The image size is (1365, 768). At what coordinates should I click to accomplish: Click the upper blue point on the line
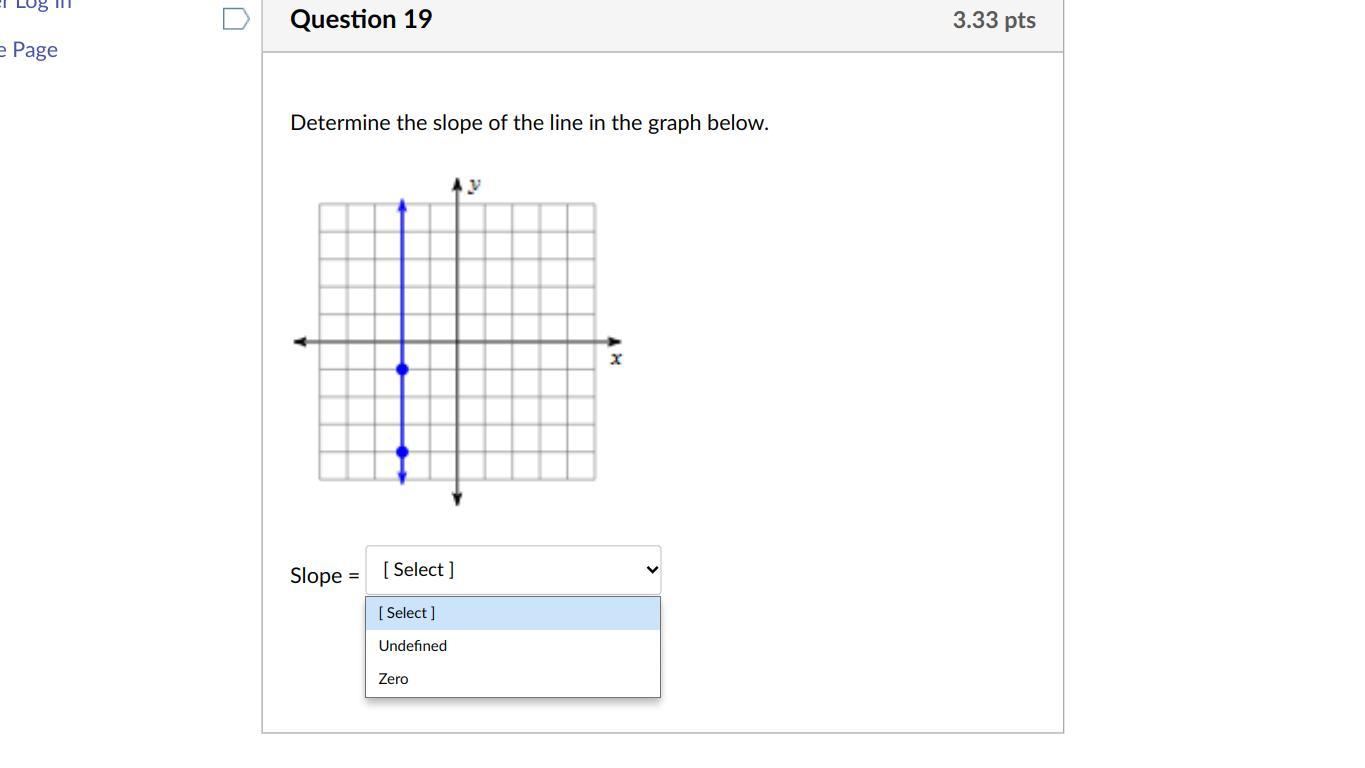point(402,370)
